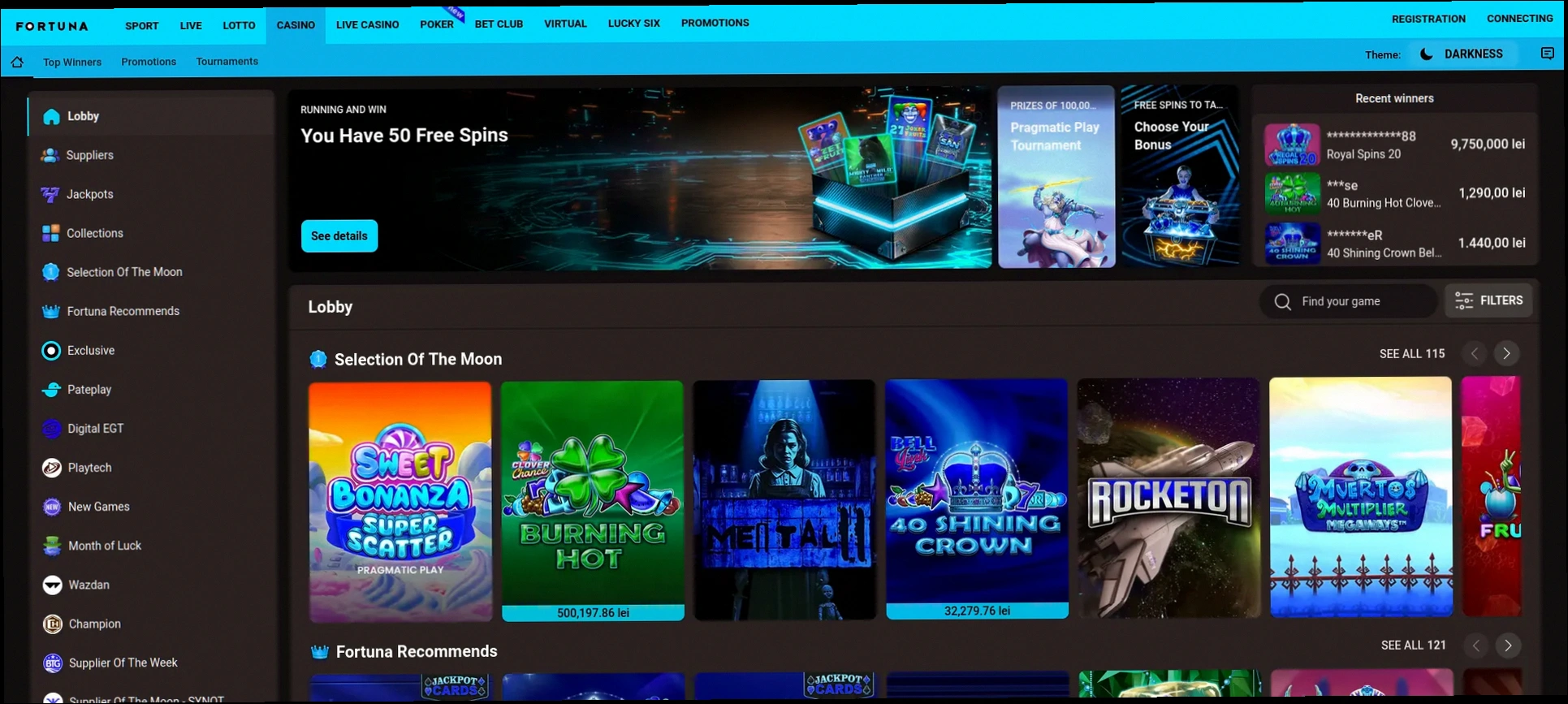
Task: Open the Promotions sub-navigation tab
Action: pos(149,62)
